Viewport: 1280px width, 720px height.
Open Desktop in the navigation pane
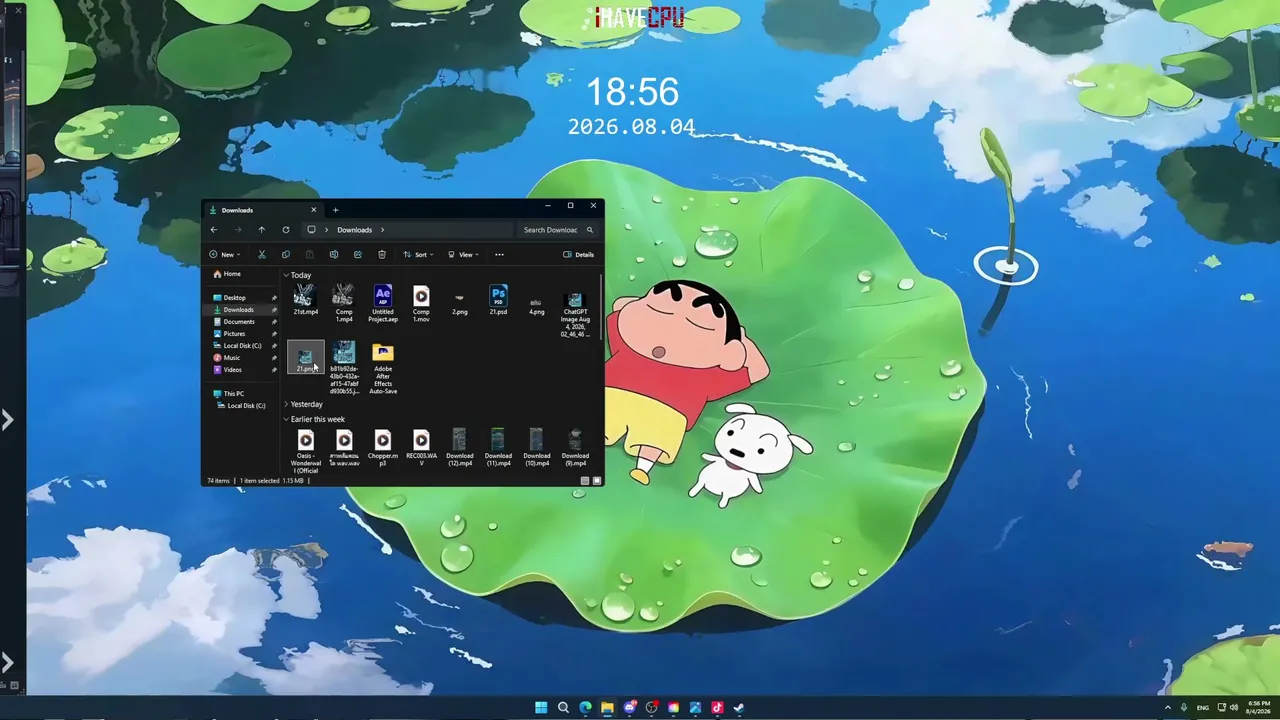(230, 298)
